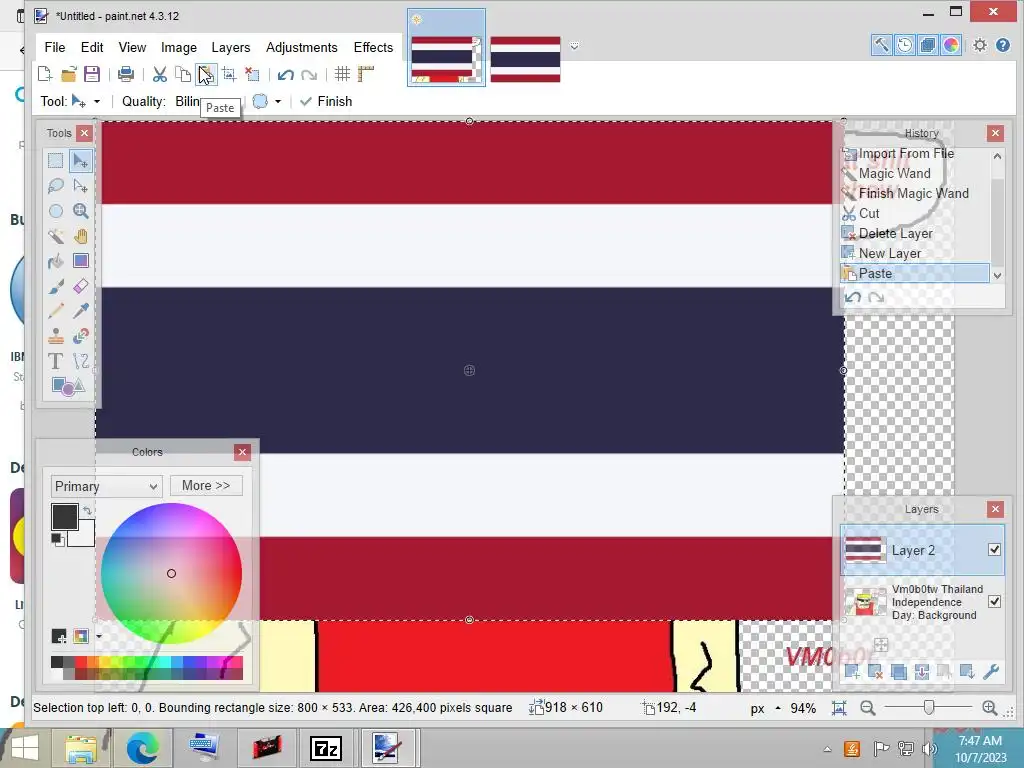Open the Adjustments menu
The width and height of the screenshot is (1024, 768).
tap(302, 47)
